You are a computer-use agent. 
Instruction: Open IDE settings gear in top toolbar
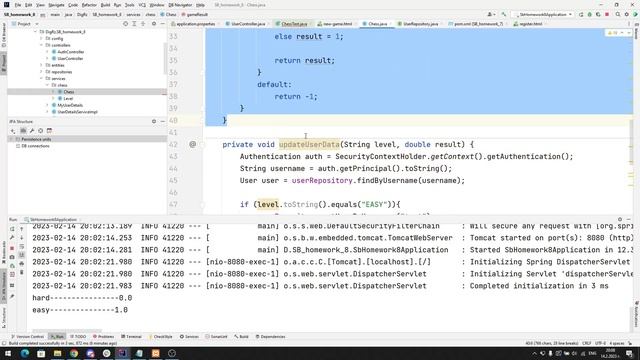[627, 14]
